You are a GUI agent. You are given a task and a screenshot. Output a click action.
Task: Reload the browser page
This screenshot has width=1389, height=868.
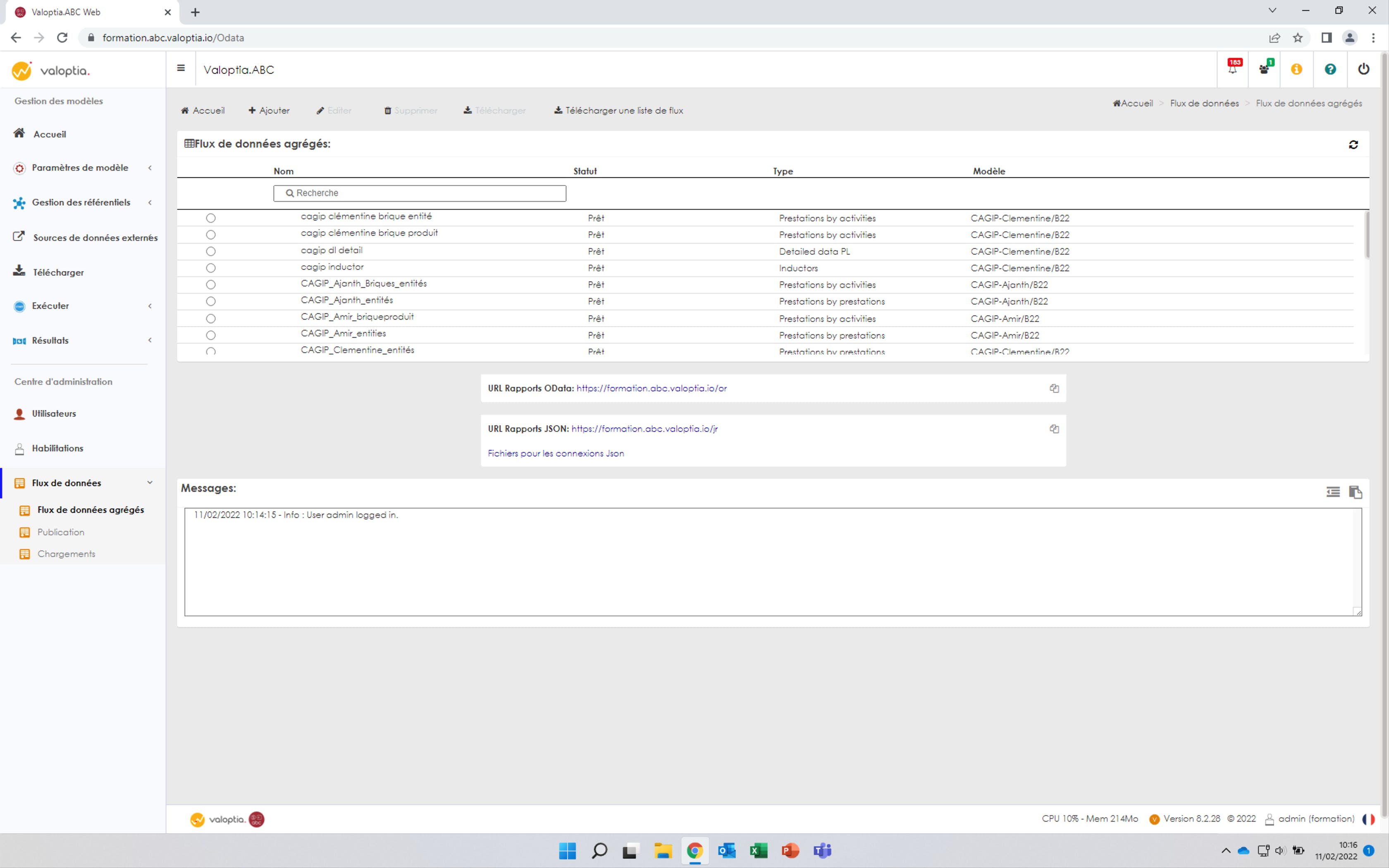pos(62,38)
